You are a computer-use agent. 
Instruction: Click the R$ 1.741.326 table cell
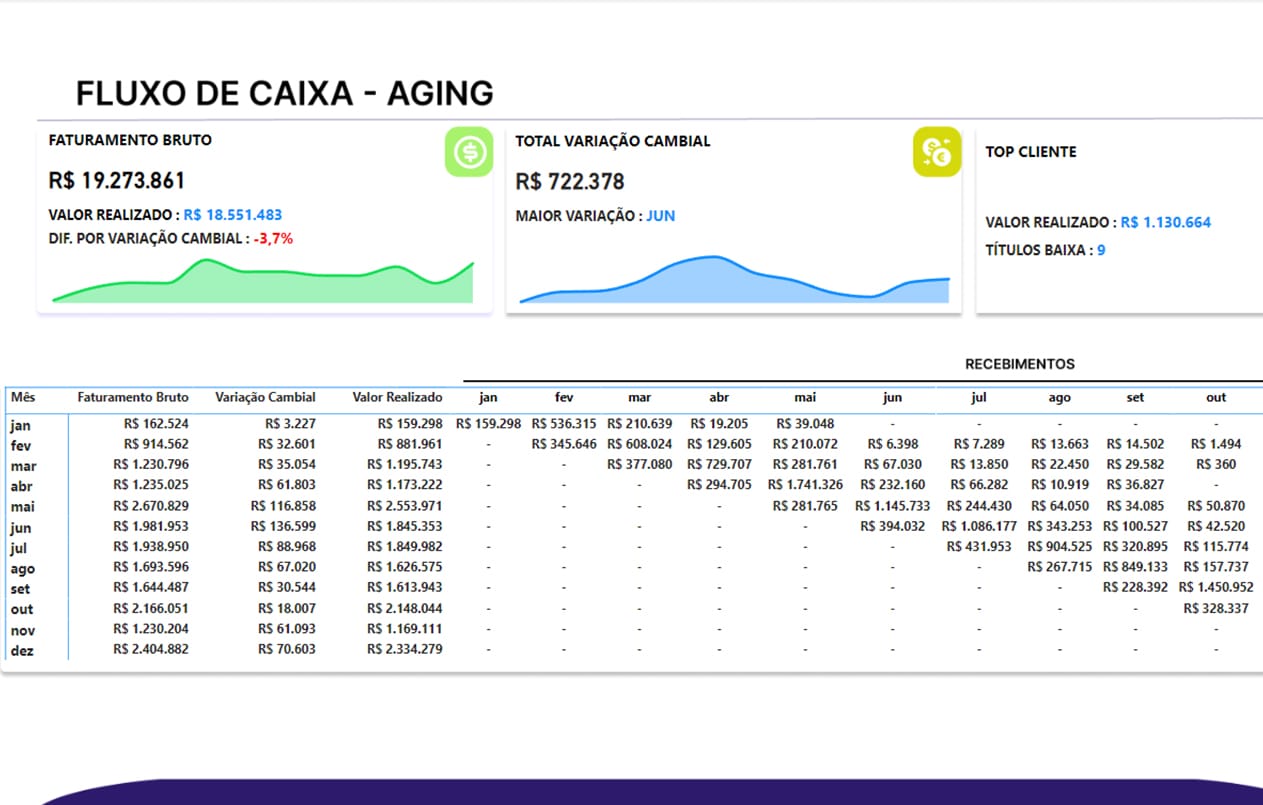point(805,485)
